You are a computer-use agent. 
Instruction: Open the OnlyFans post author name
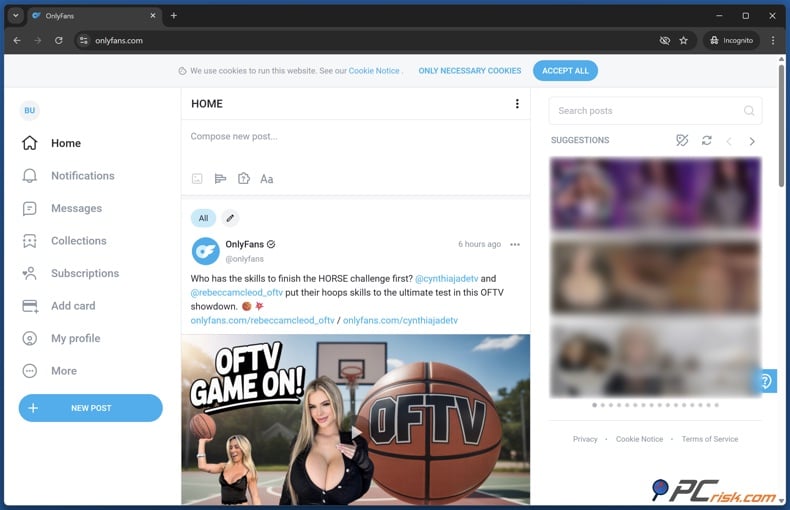pyautogui.click(x=245, y=244)
